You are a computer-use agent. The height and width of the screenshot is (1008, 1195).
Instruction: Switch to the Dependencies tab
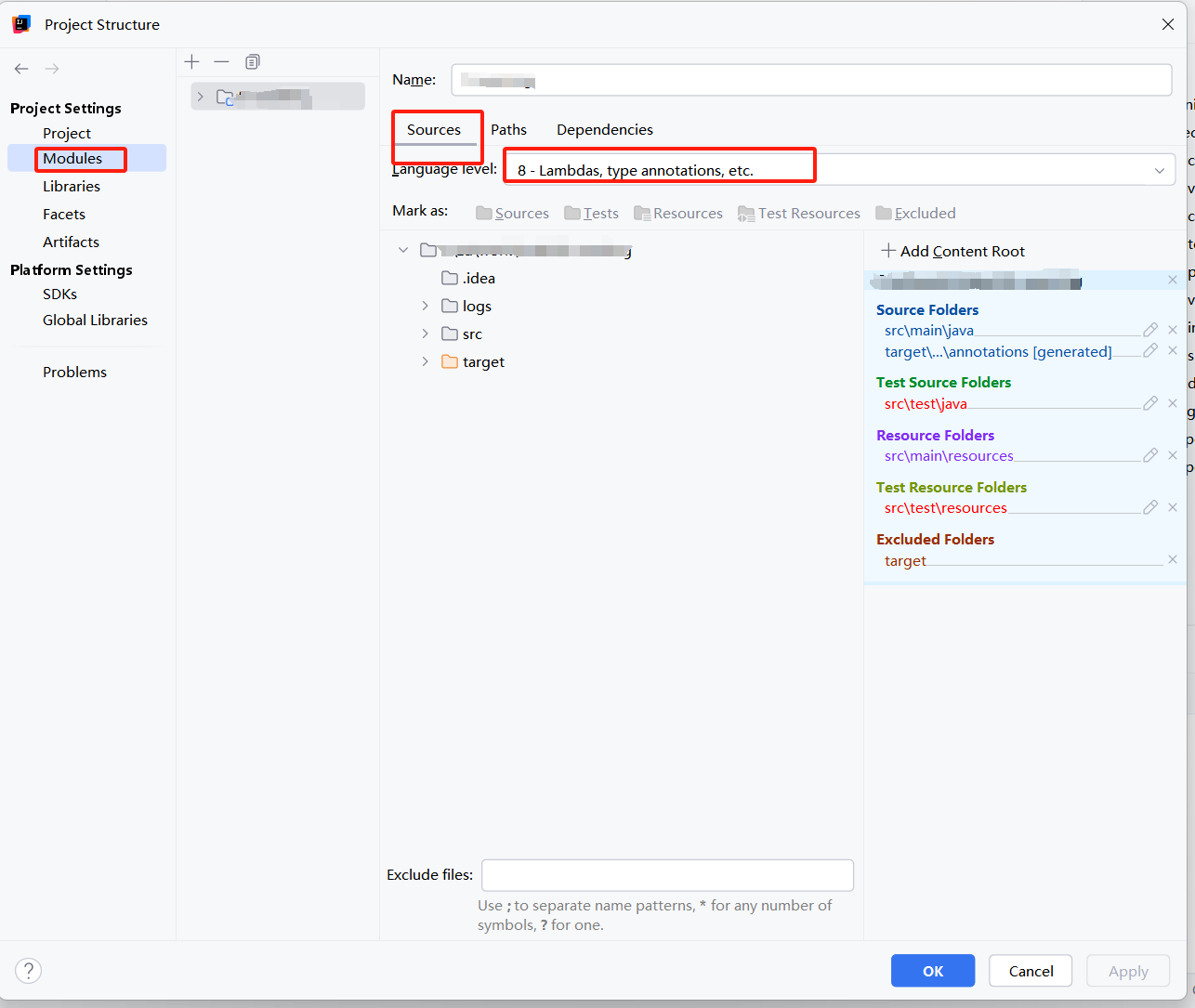pos(605,130)
